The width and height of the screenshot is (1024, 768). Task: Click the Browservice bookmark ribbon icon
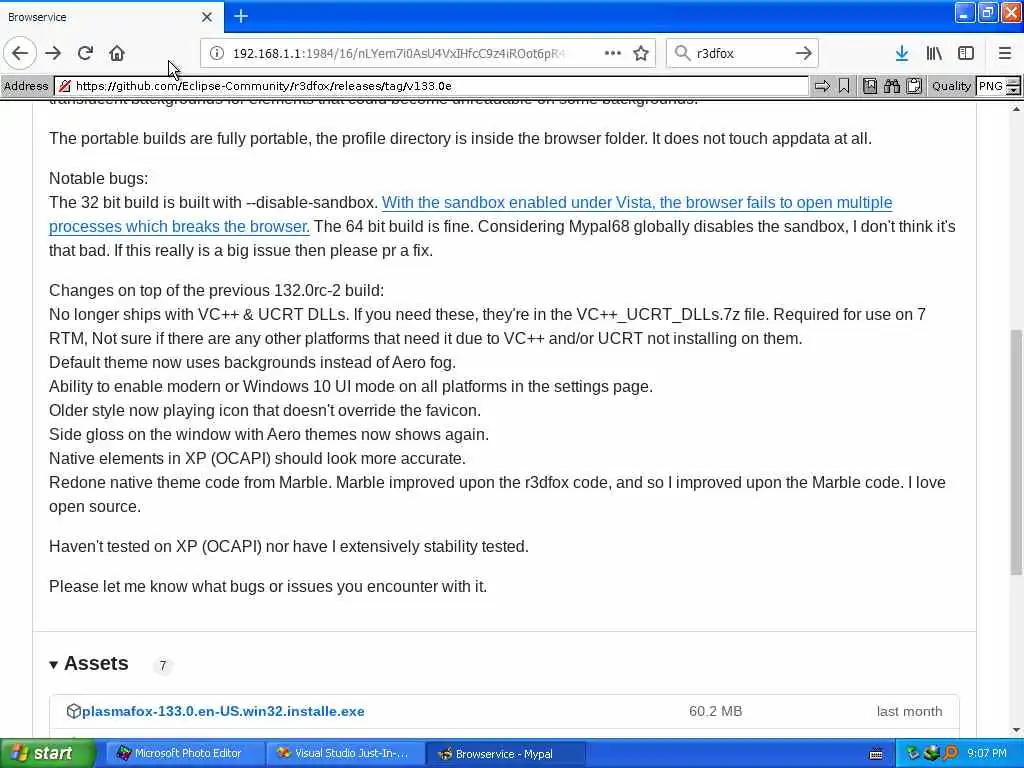pos(844,86)
